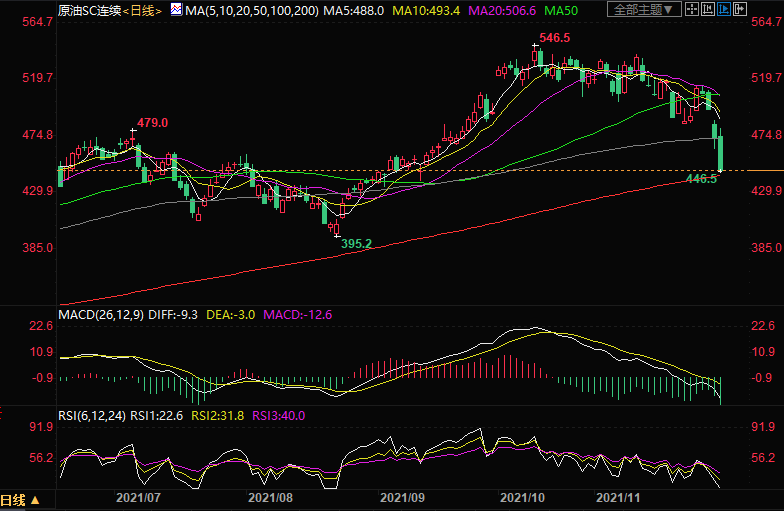Click the 2021/10 date on time axis
This screenshot has height=511, width=784.
click(520, 496)
